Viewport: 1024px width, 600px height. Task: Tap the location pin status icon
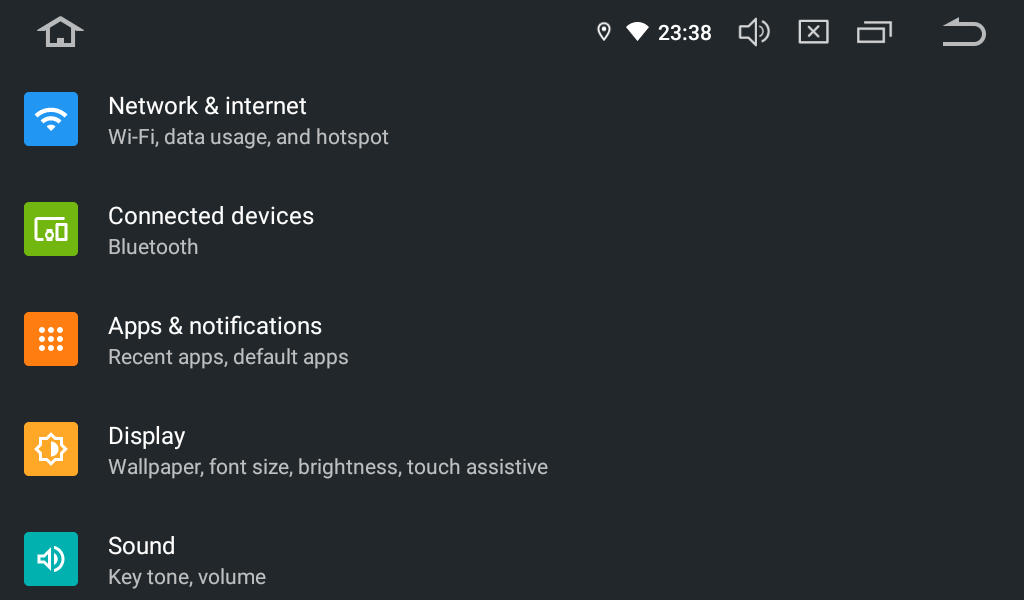tap(603, 32)
